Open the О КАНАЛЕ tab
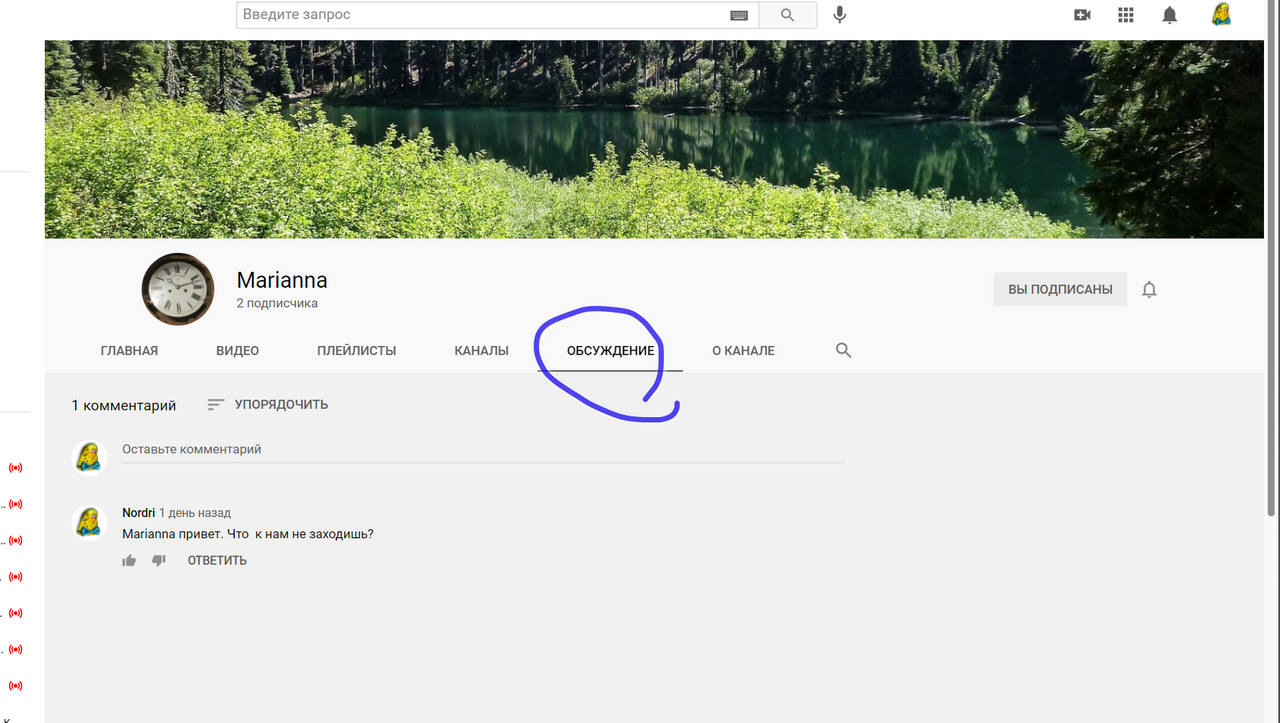 [743, 351]
